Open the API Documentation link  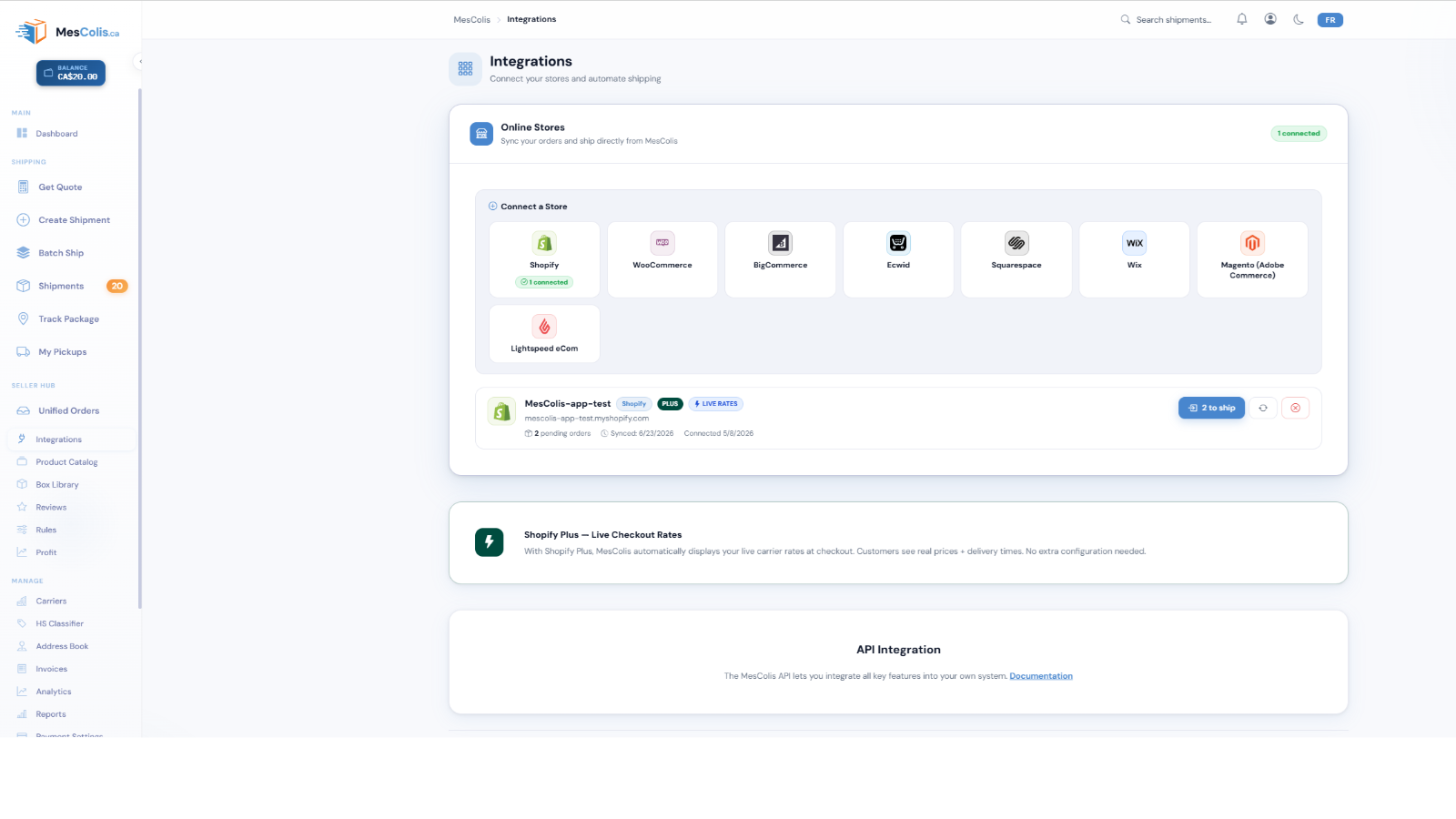point(1041,676)
